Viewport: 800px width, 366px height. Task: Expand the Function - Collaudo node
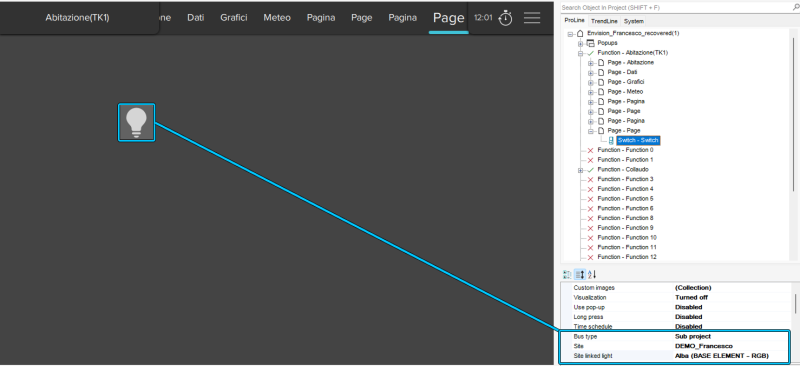(581, 170)
